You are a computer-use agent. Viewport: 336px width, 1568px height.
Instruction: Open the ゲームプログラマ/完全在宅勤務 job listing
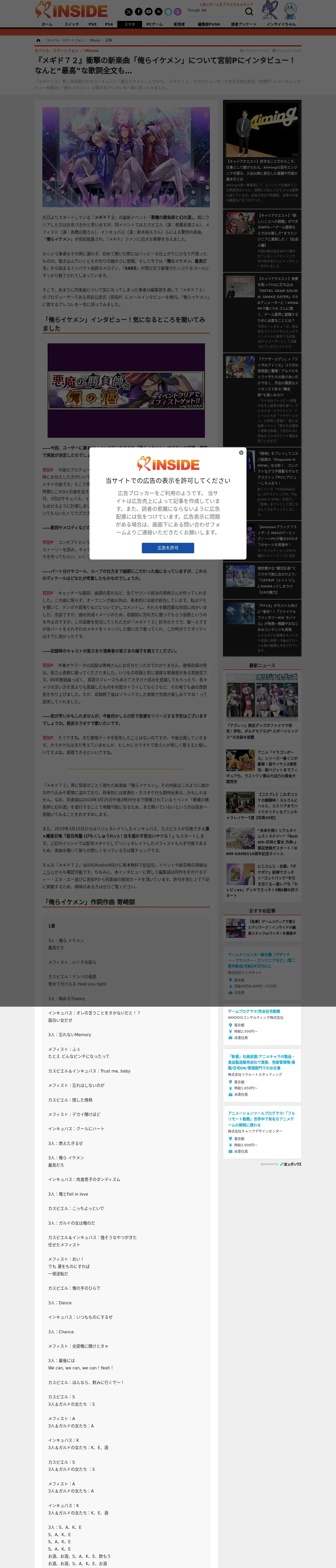pyautogui.click(x=262, y=1025)
